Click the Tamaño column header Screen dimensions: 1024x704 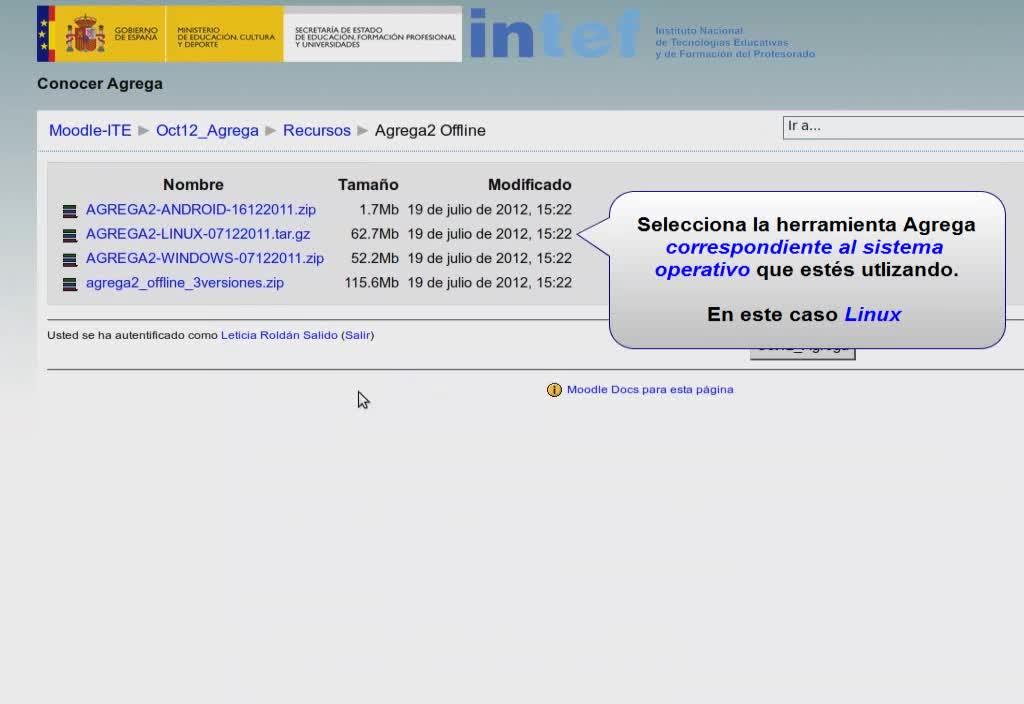tap(368, 185)
